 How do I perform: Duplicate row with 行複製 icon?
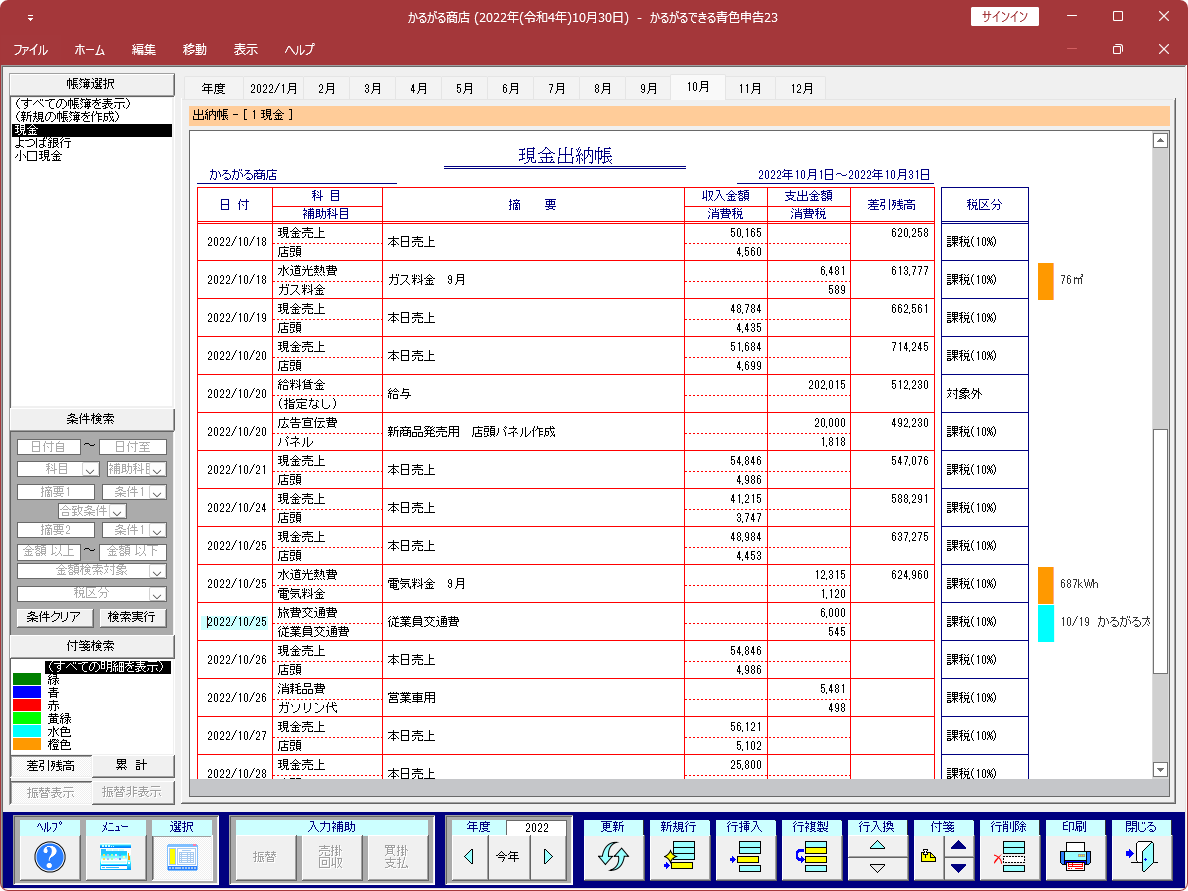[x=811, y=857]
